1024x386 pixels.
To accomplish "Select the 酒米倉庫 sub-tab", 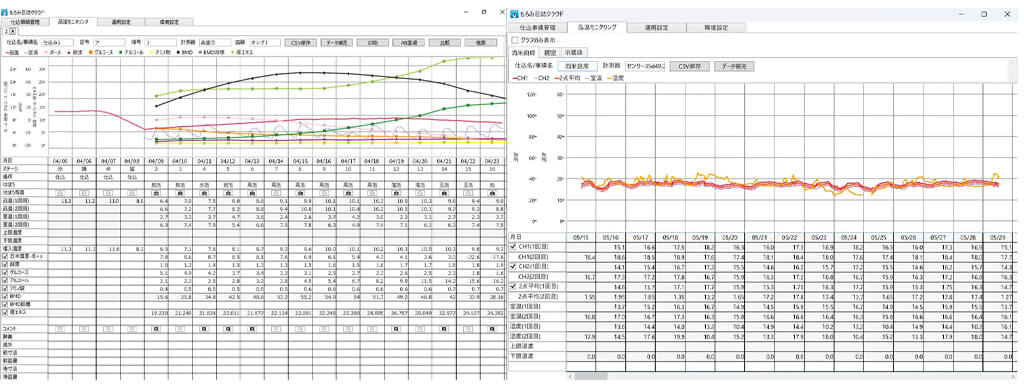I will pyautogui.click(x=524, y=52).
